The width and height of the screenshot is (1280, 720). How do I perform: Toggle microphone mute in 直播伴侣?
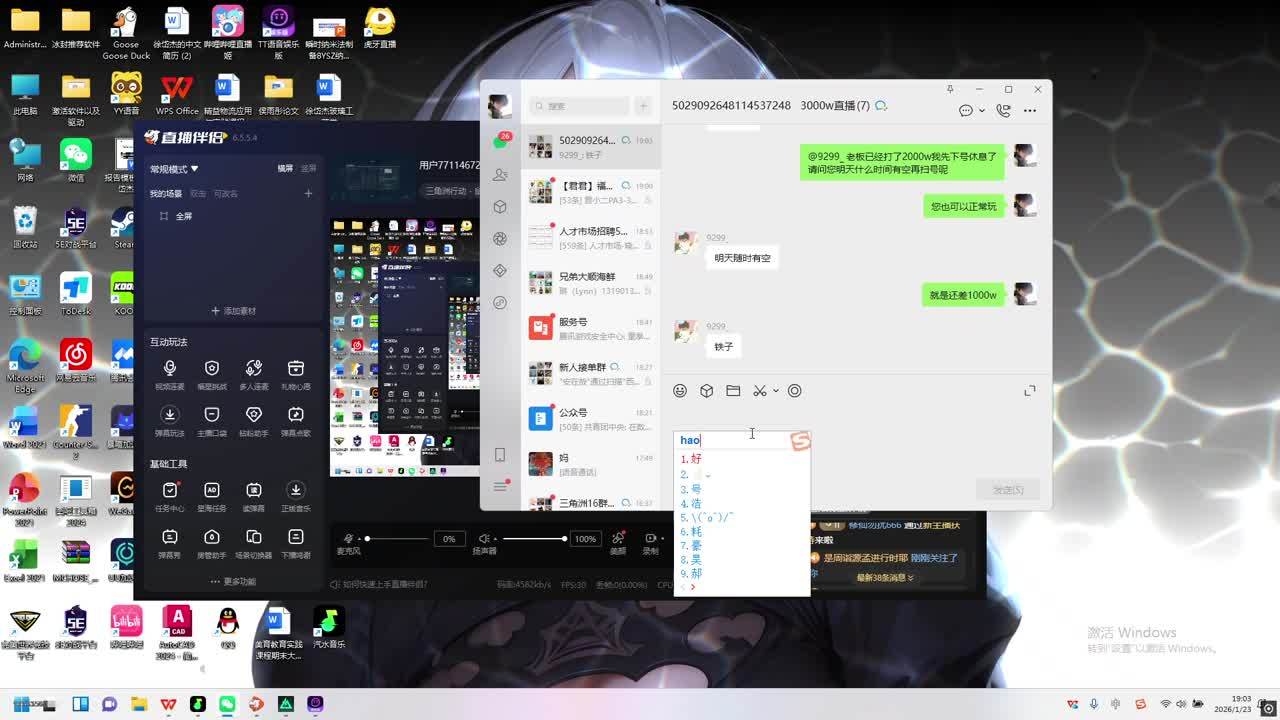point(349,539)
